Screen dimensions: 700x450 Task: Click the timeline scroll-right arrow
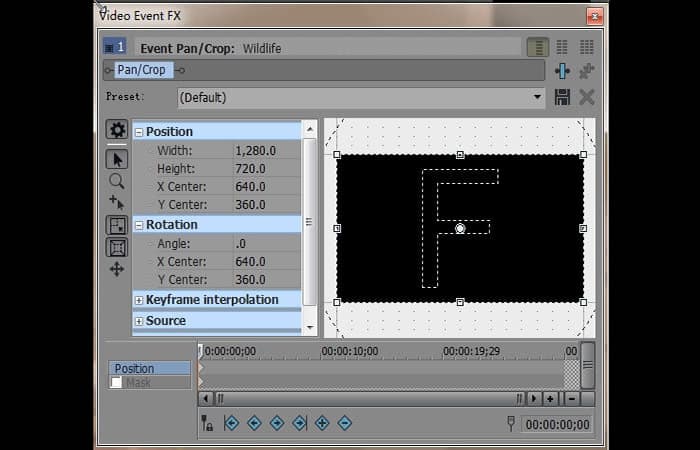pyautogui.click(x=534, y=399)
